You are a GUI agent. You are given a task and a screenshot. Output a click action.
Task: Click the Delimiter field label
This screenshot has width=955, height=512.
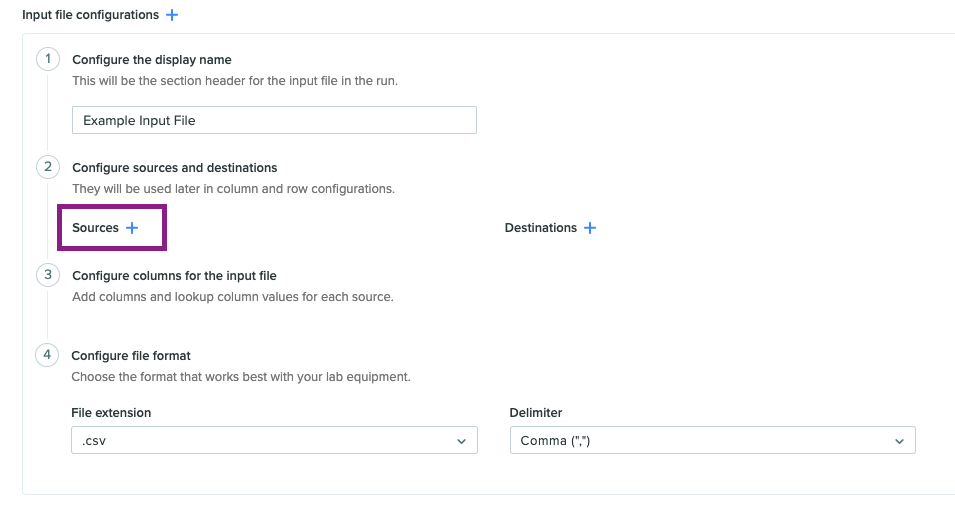[x=535, y=413]
